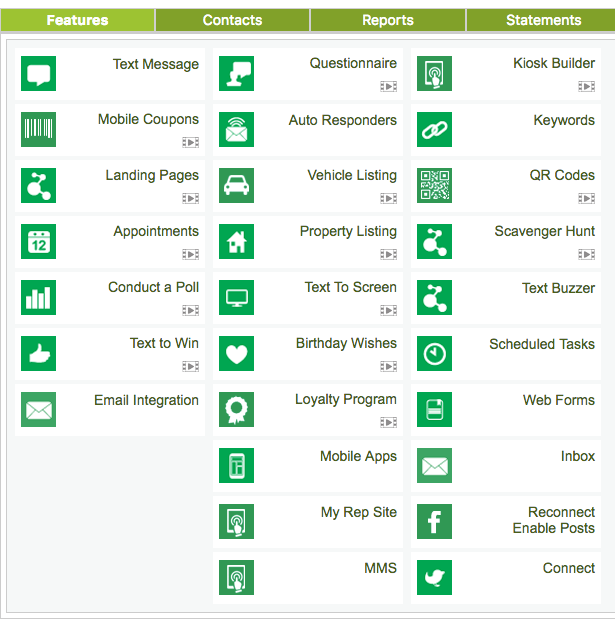Screen dimensions: 615x619
Task: Click the Scheduled Tasks clock icon
Action: 434,354
